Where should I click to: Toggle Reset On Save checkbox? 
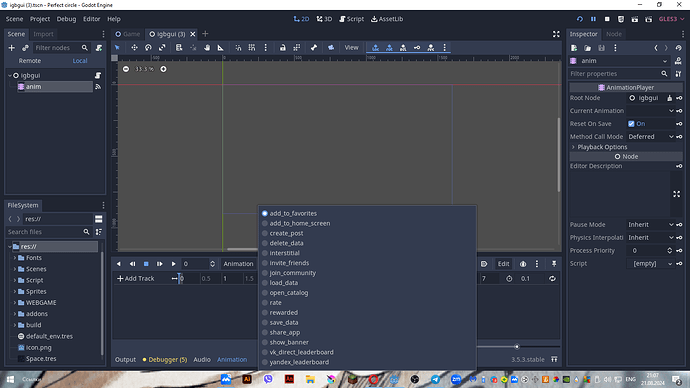click(631, 124)
